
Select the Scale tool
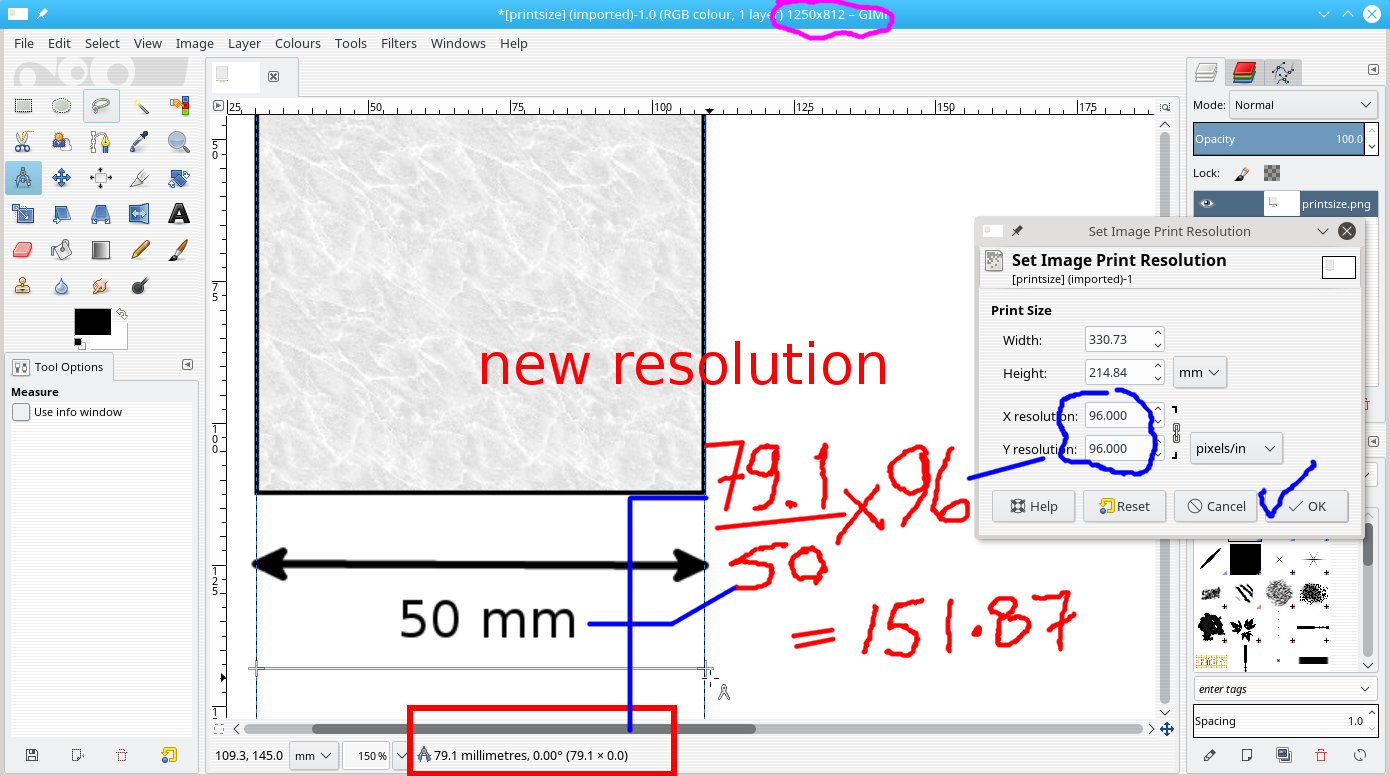click(23, 214)
